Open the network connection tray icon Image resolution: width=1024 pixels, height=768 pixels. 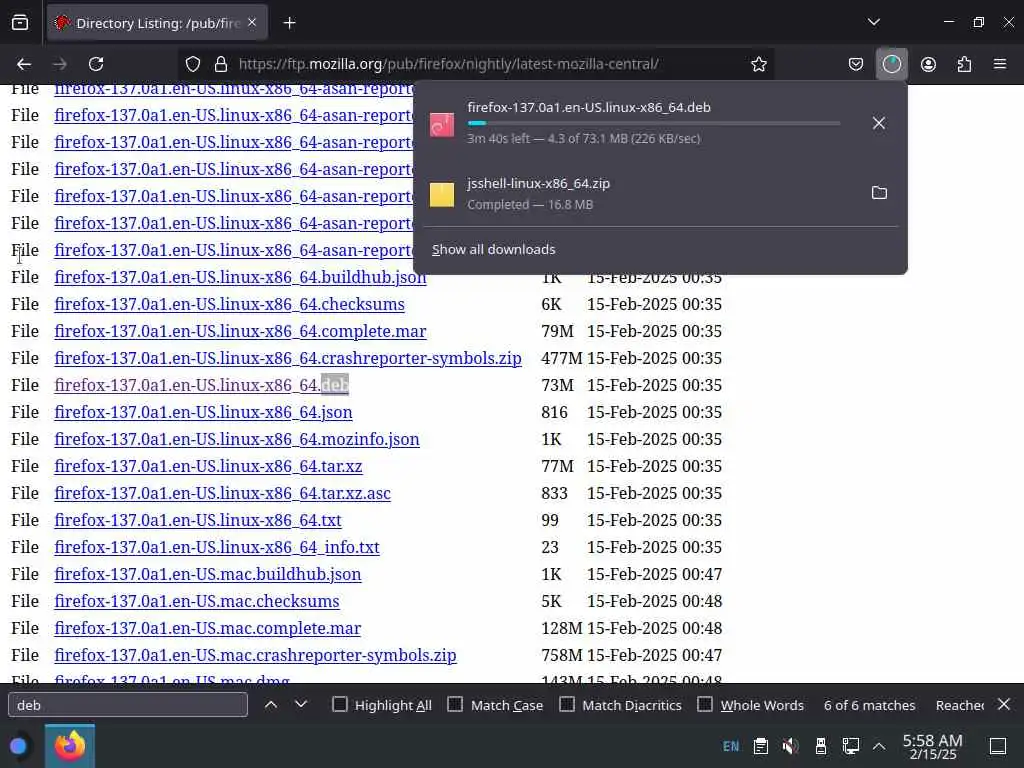[850, 746]
